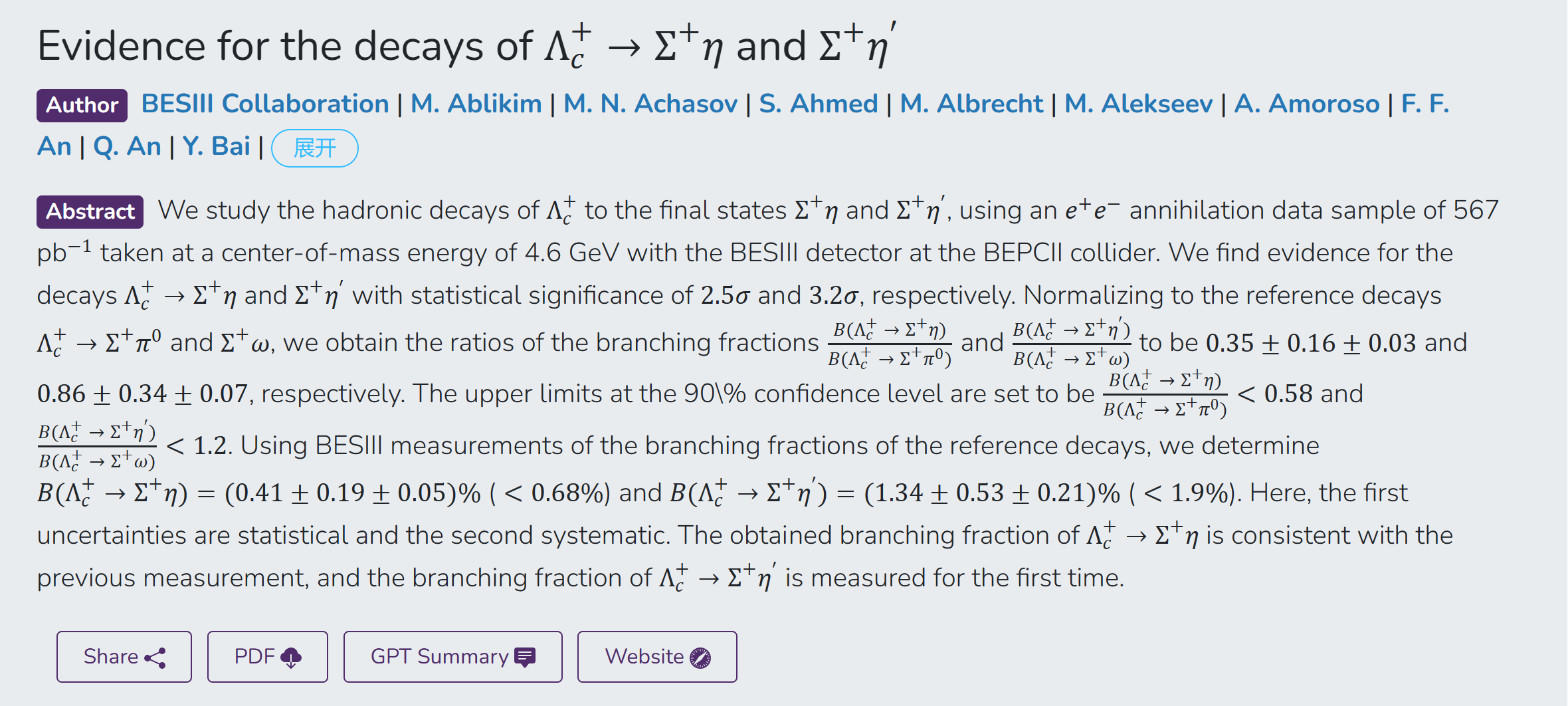Click the compass icon beside Website
The image size is (1568, 706).
coord(700,657)
